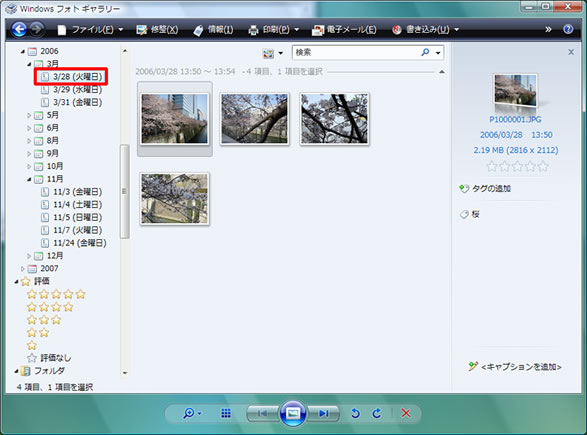Open the 電子メール(E) option
The image size is (587, 435).
pos(344,30)
